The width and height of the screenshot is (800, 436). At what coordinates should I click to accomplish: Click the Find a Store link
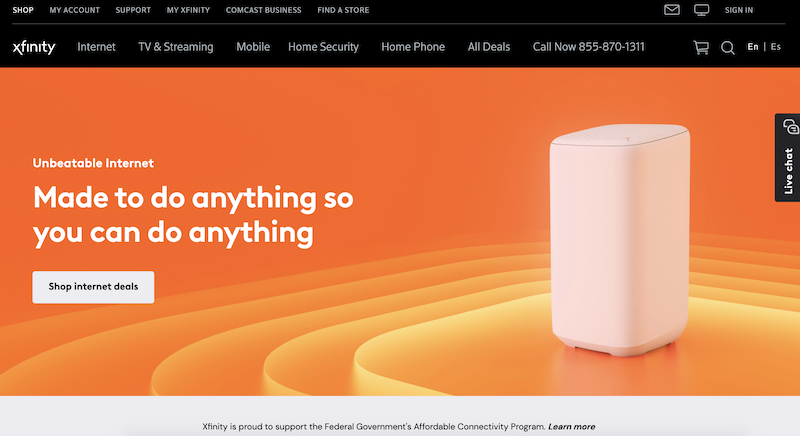pyautogui.click(x=343, y=10)
